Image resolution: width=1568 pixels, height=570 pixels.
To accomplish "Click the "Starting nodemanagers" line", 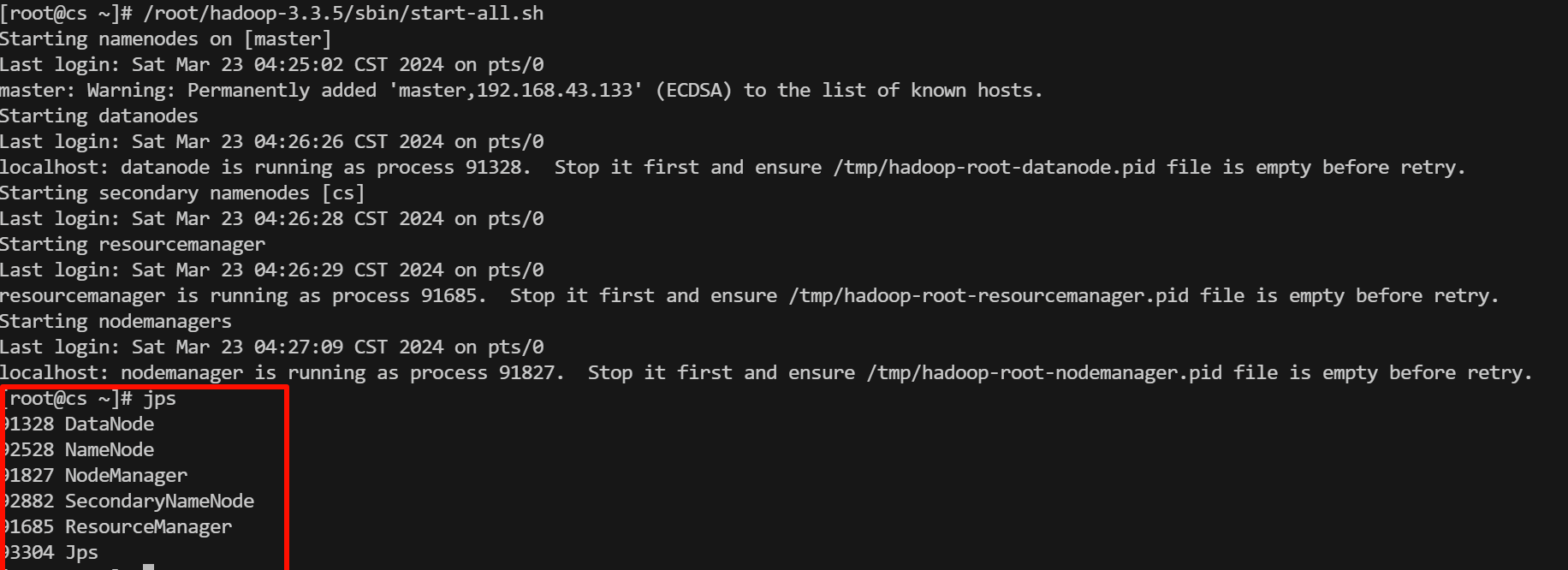I will coord(116,322).
